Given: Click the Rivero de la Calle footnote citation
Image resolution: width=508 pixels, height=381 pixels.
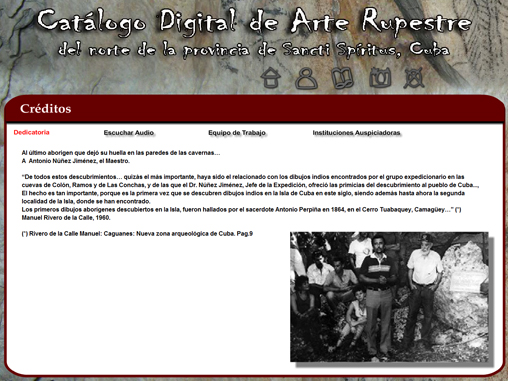Looking at the screenshot, I should point(137,234).
